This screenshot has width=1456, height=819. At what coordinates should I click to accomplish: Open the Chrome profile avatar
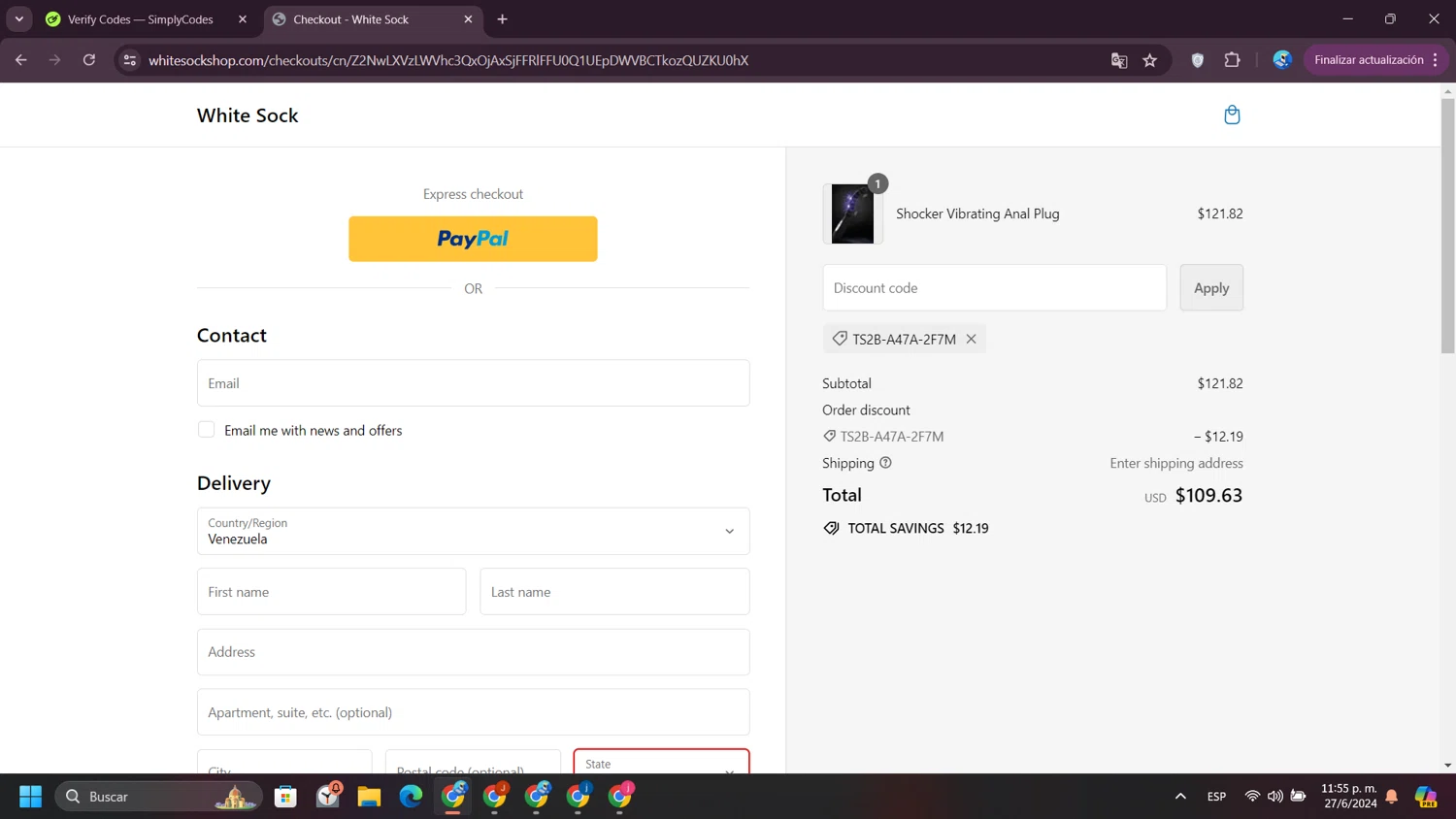tap(1282, 60)
